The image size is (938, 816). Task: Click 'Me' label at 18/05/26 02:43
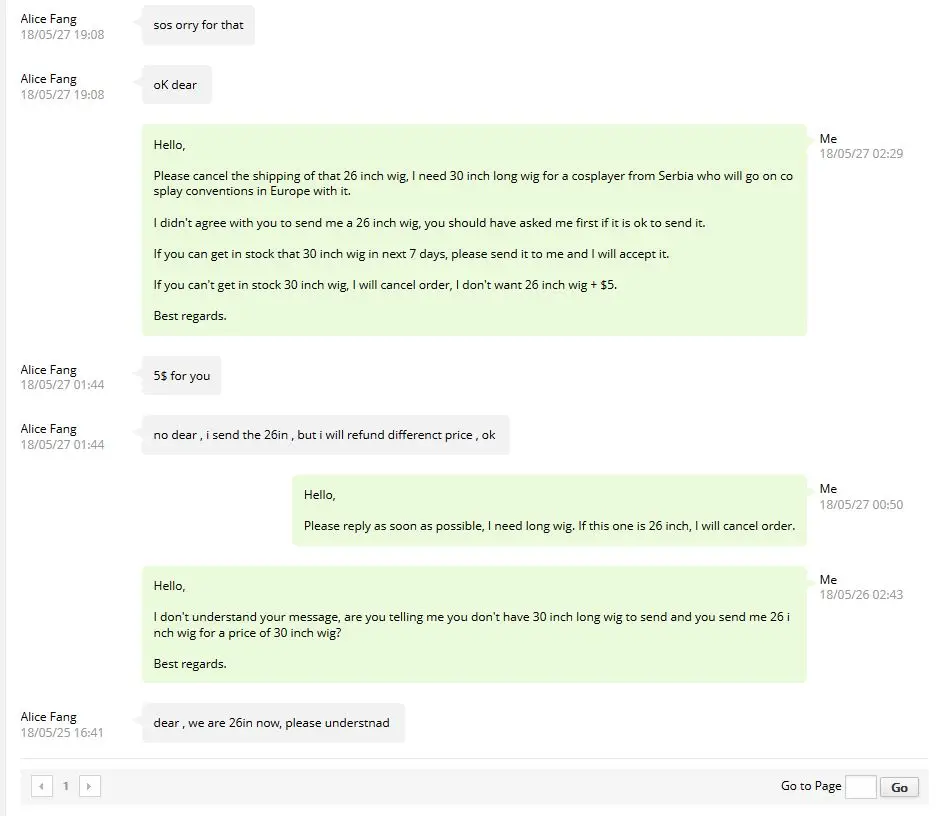828,579
